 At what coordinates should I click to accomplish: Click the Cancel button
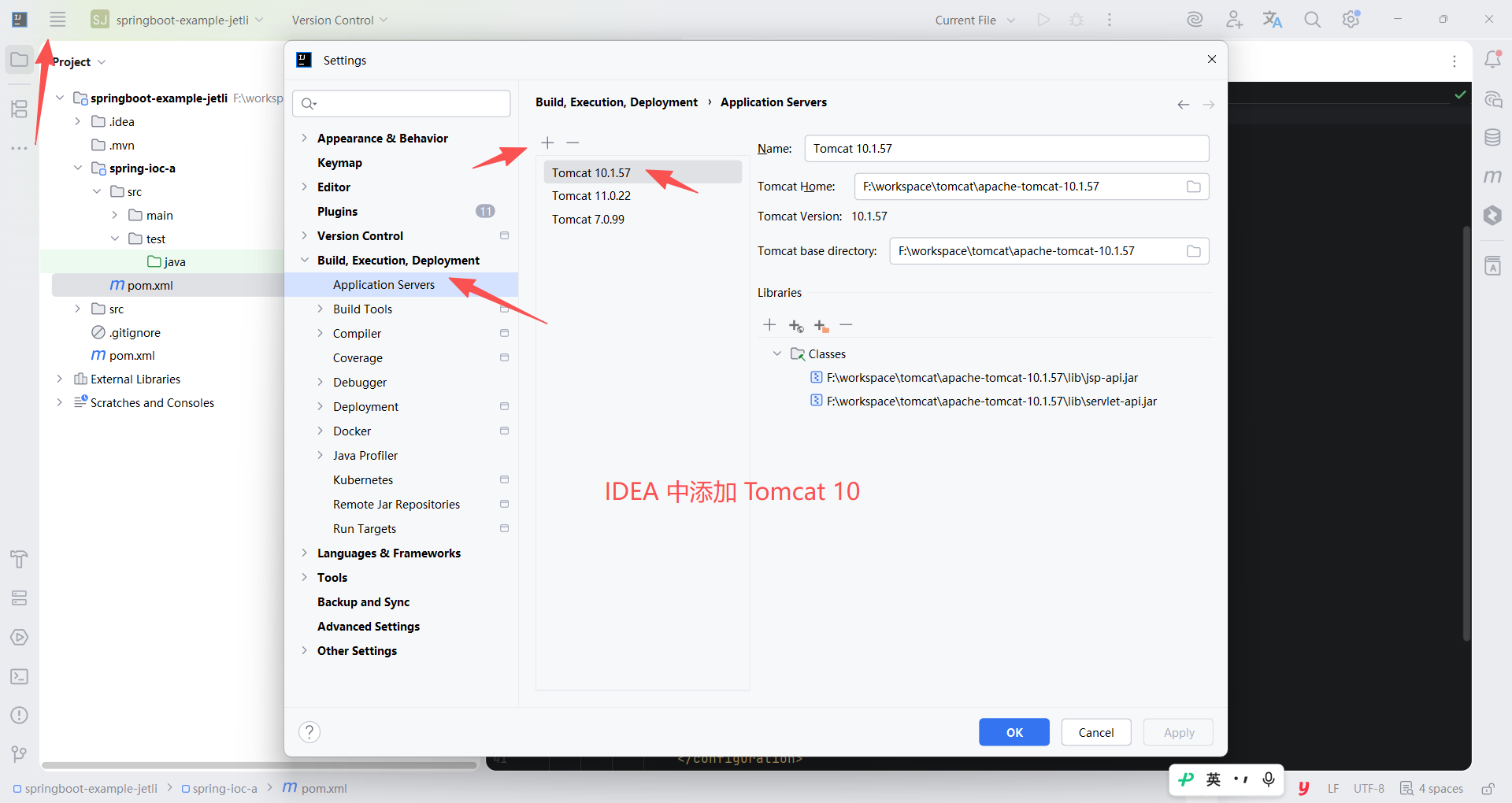pyautogui.click(x=1096, y=732)
